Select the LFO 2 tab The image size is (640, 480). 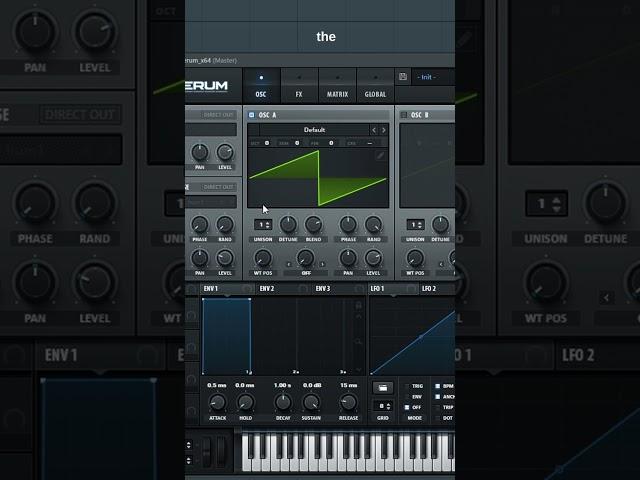pyautogui.click(x=437, y=289)
